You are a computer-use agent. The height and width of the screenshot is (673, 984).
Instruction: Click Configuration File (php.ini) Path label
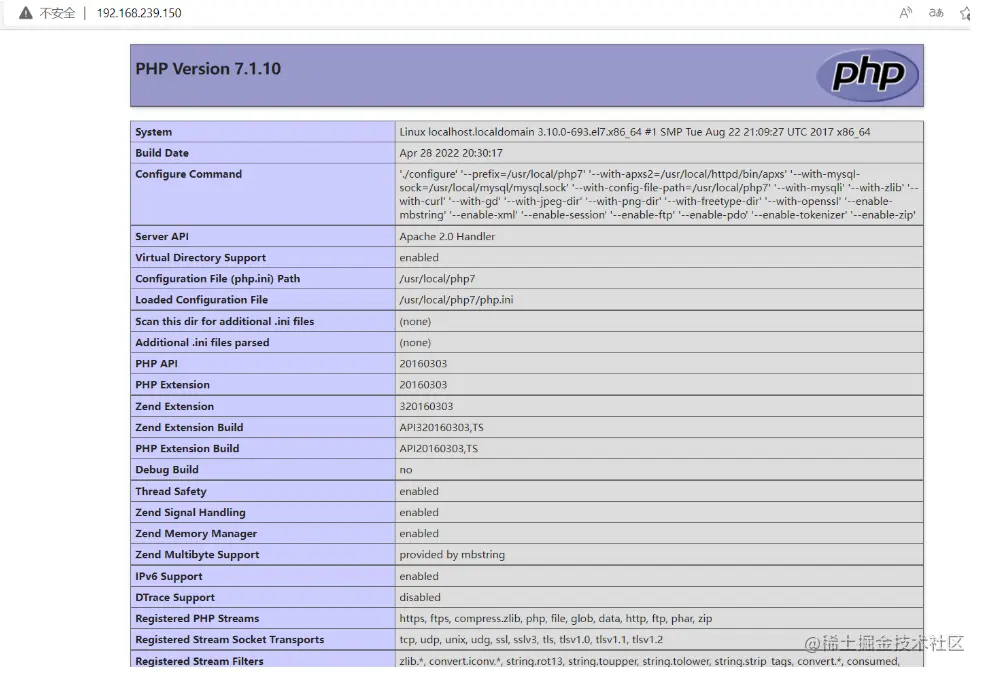coord(218,279)
